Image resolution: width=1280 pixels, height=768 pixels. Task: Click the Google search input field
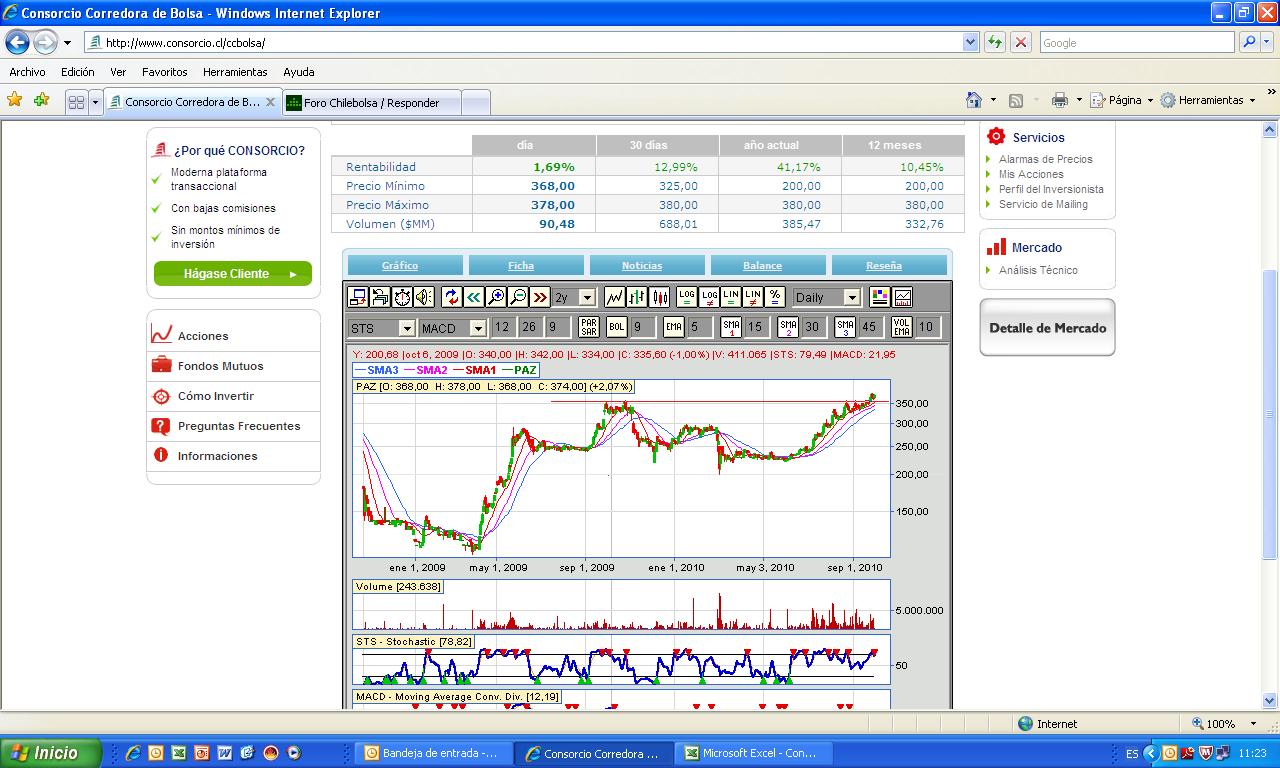1136,43
